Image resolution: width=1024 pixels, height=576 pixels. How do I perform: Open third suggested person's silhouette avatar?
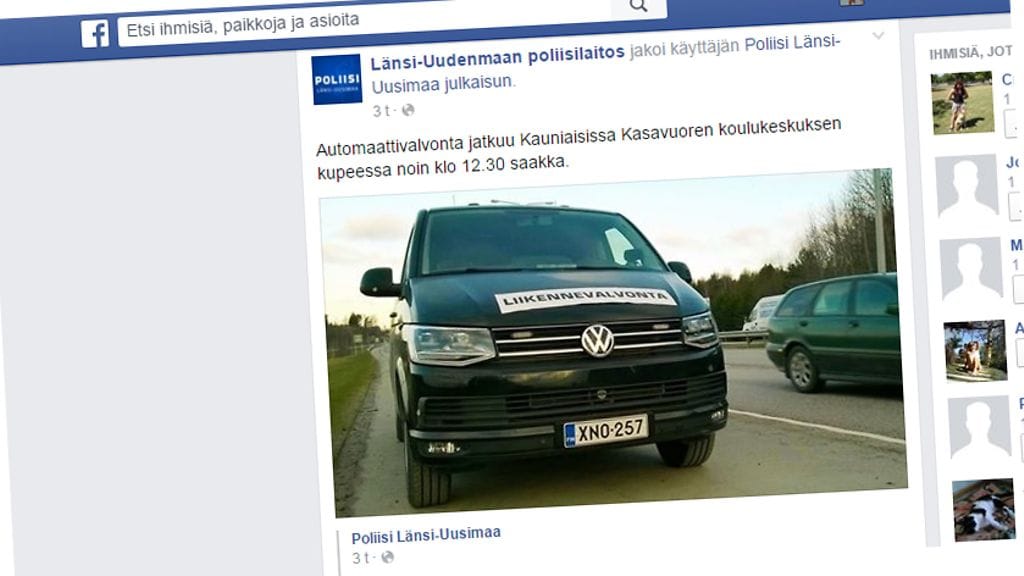pos(972,268)
